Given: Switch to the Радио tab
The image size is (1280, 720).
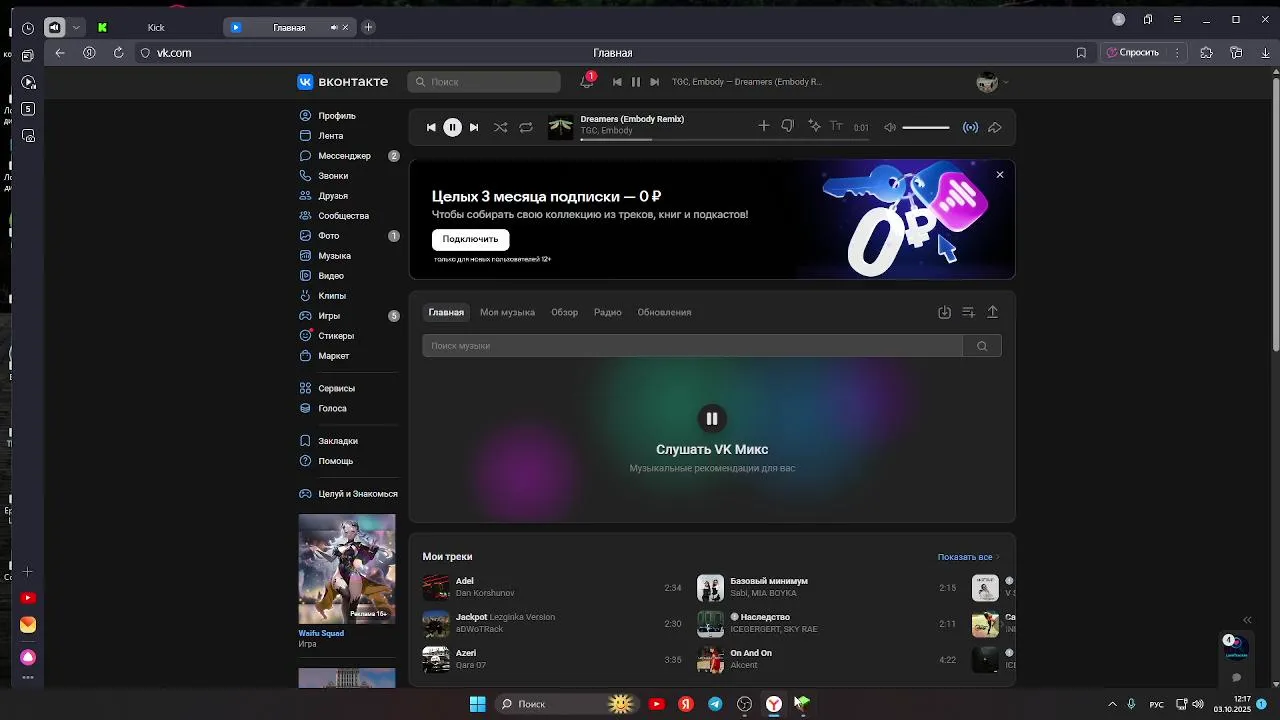Looking at the screenshot, I should [x=607, y=312].
